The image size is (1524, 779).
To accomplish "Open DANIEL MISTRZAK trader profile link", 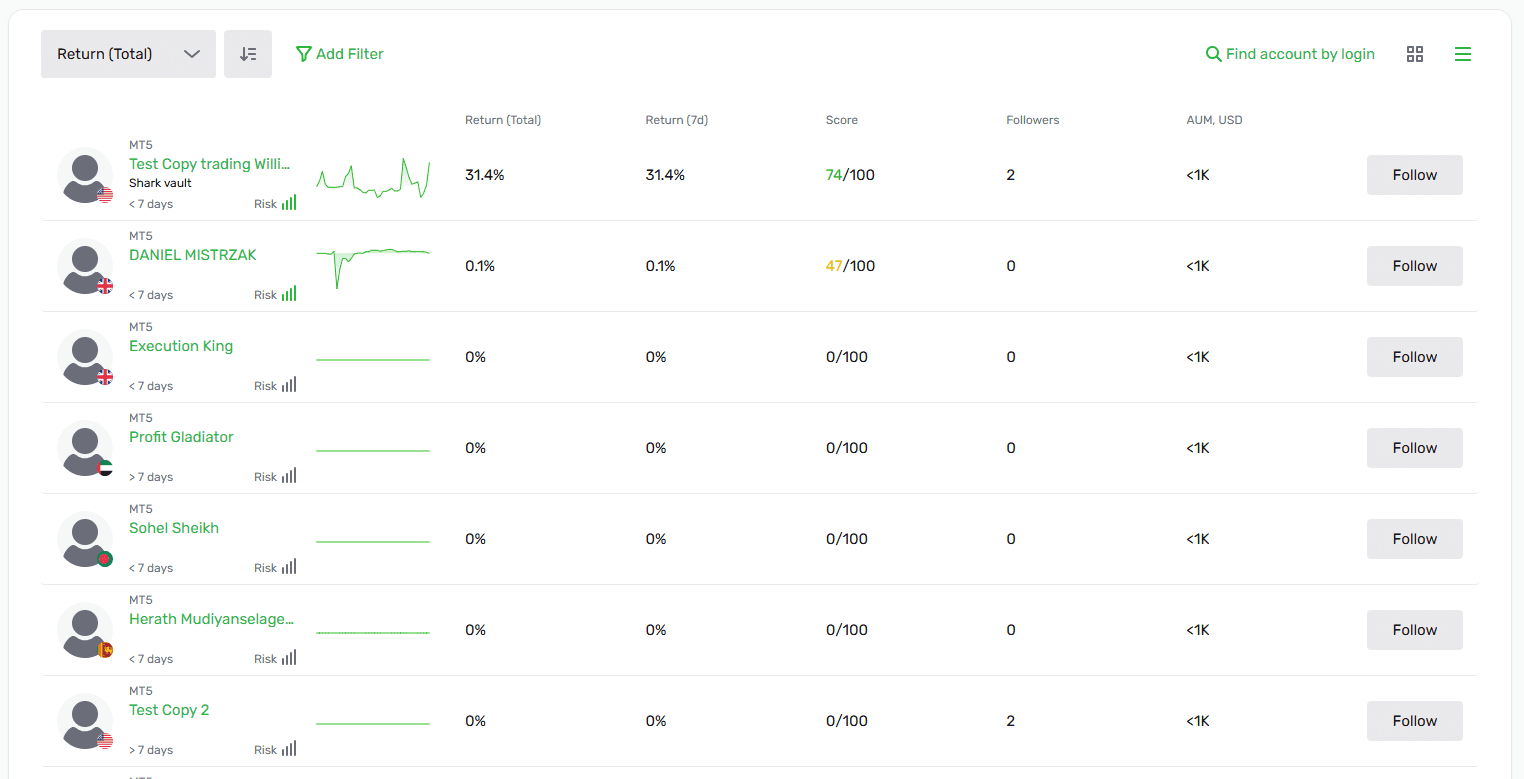I will click(193, 255).
